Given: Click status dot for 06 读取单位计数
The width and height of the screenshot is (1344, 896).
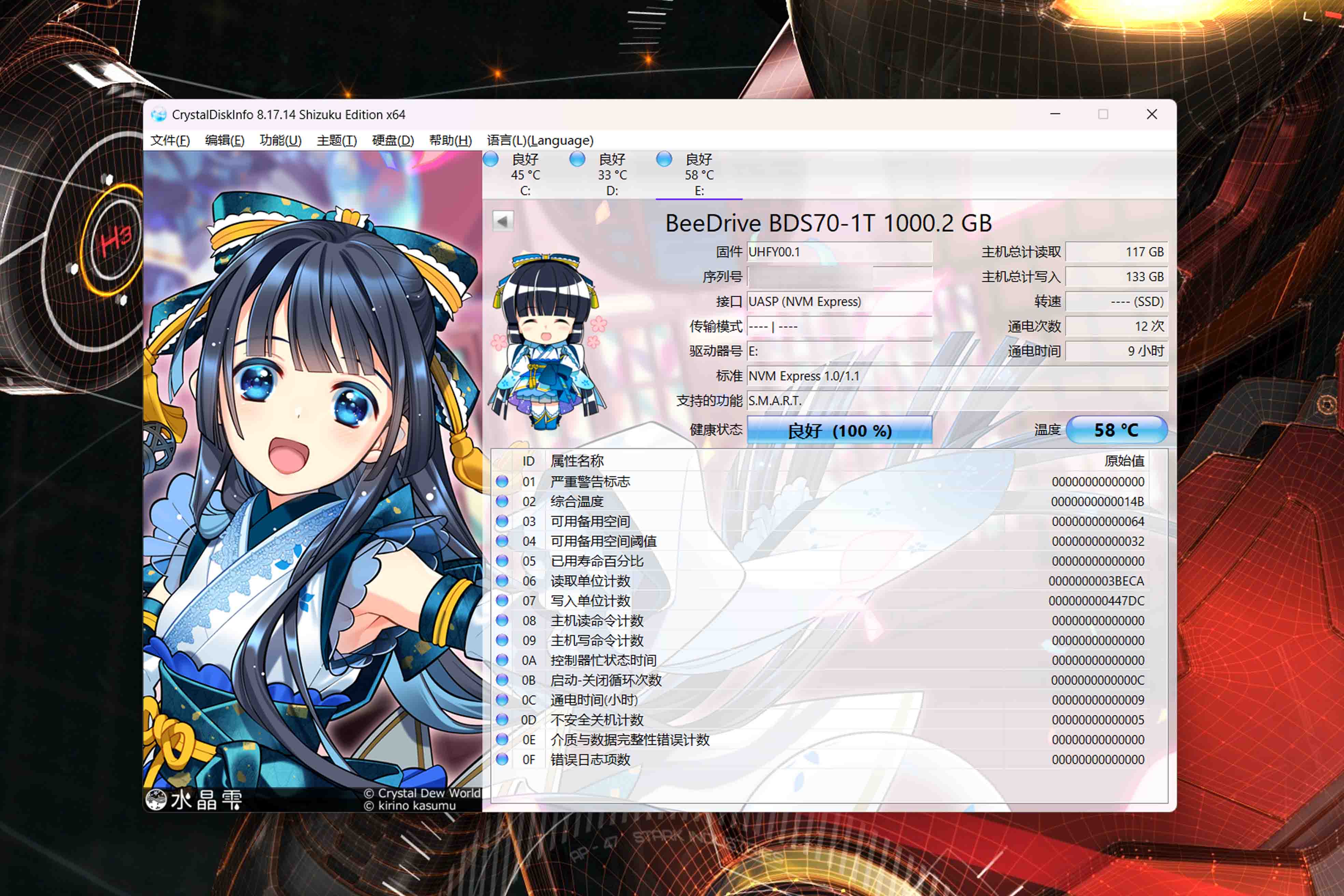Looking at the screenshot, I should click(502, 581).
